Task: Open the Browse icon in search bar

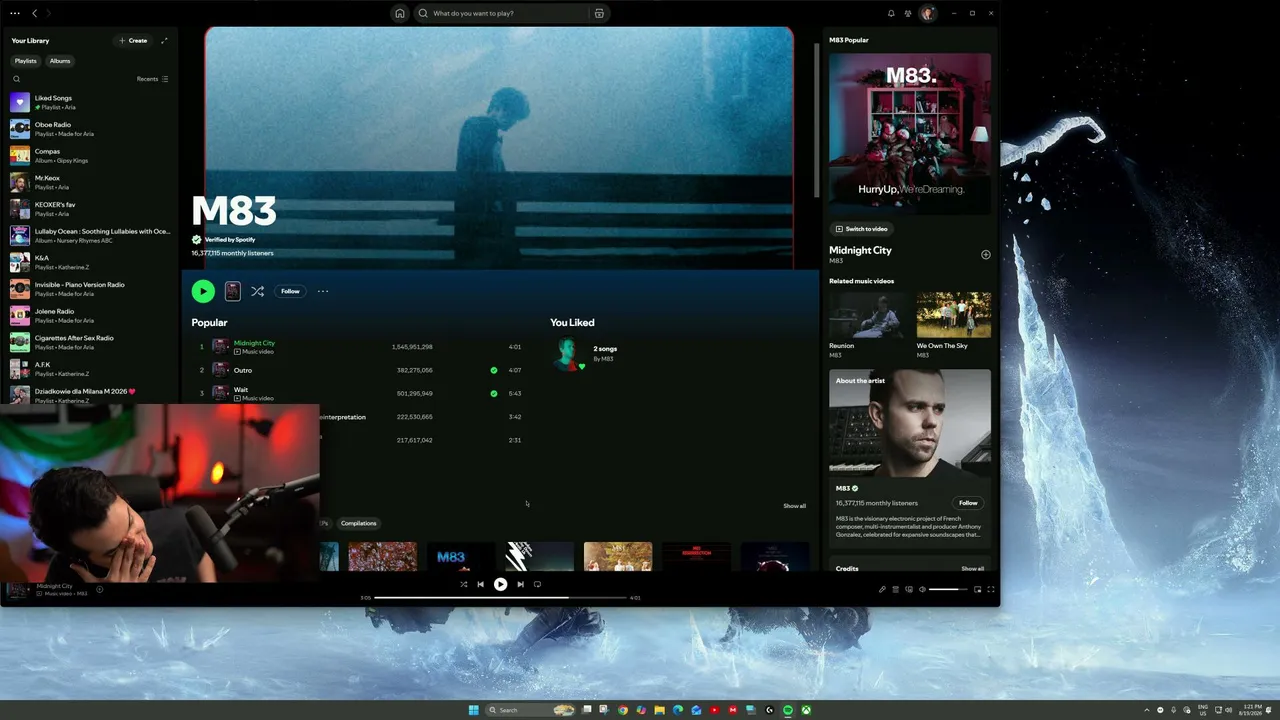Action: click(599, 13)
